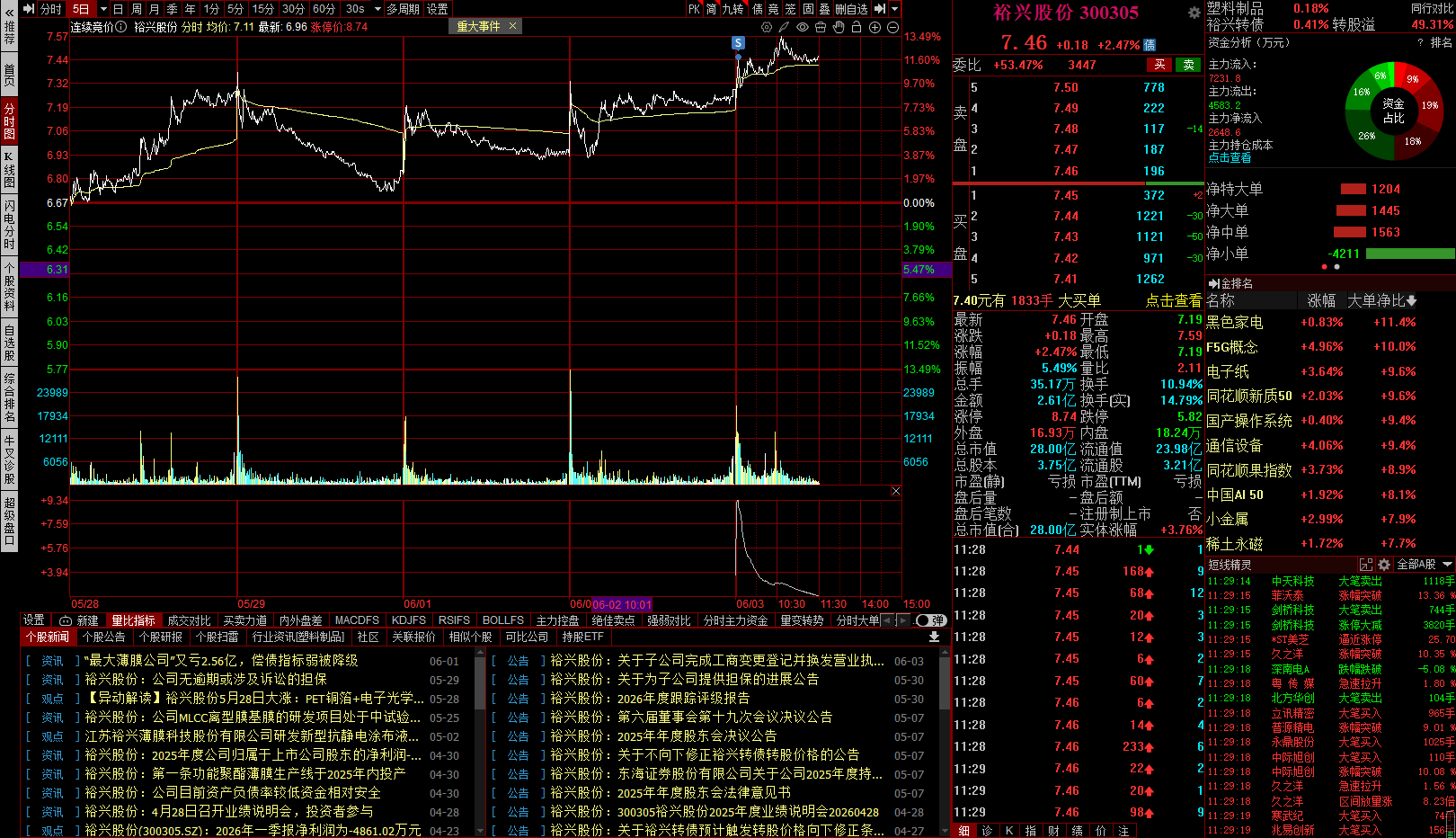Zoom out with the minus circle icon
This screenshot has width=1456, height=838.
click(892, 27)
